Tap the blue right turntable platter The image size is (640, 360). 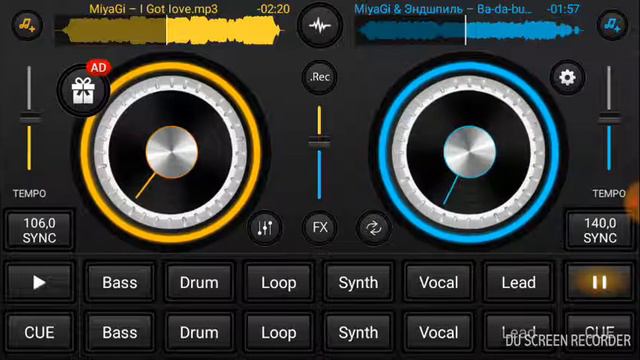click(x=469, y=152)
